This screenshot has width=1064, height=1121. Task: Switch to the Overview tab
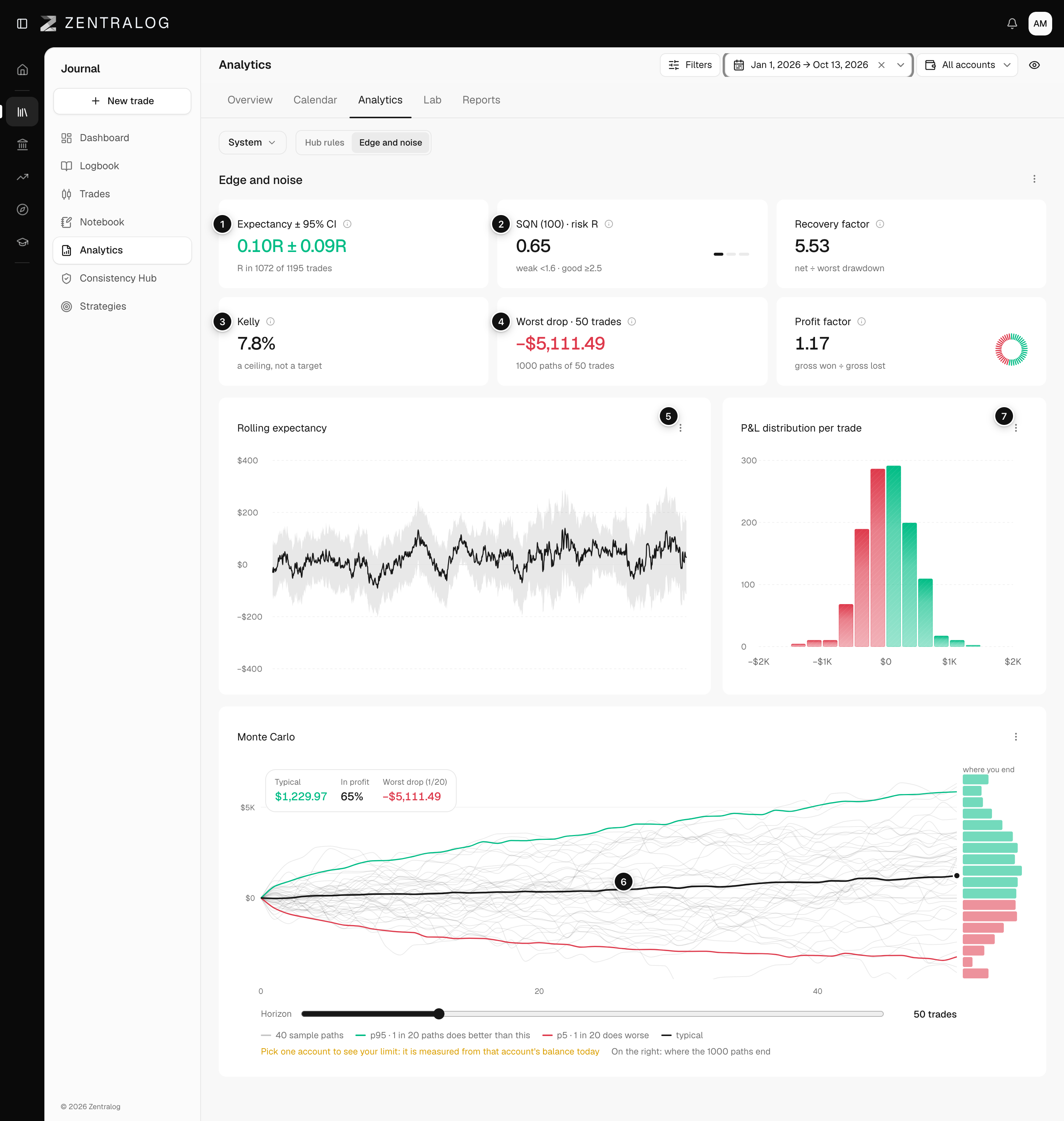coord(249,100)
